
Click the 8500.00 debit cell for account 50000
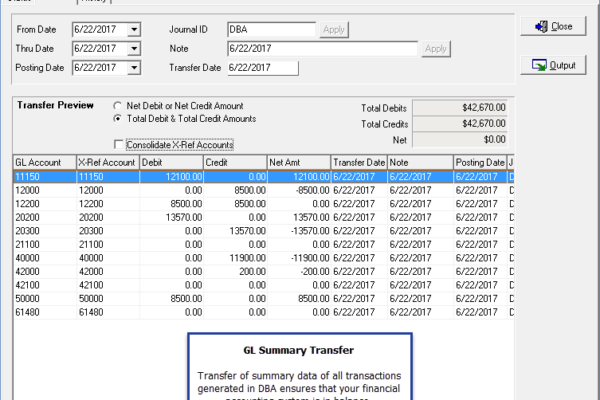(171, 299)
